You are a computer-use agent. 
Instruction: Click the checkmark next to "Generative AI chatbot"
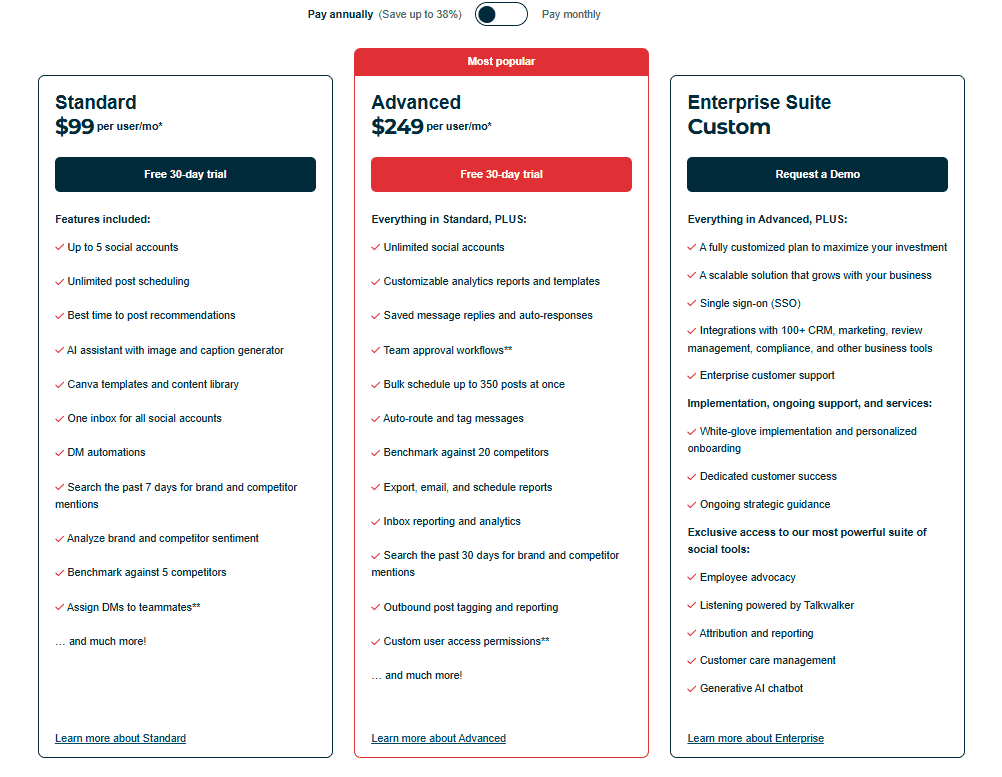click(692, 688)
